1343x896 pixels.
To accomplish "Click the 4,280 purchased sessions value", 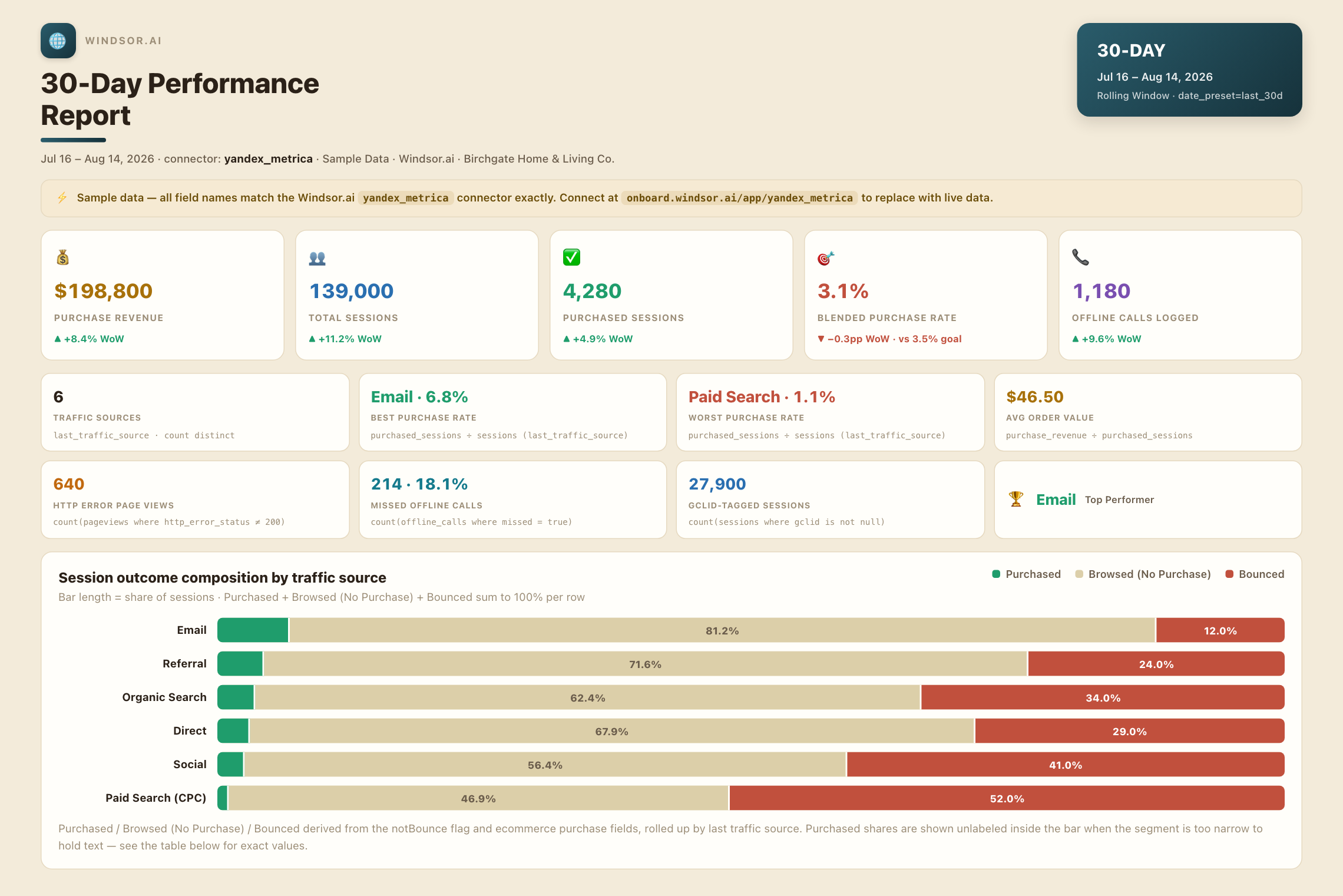I will [592, 291].
